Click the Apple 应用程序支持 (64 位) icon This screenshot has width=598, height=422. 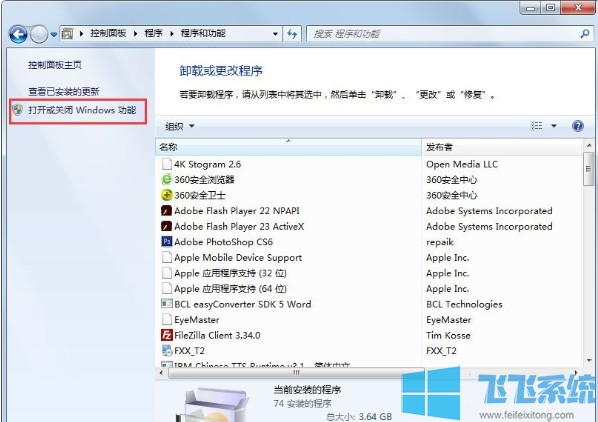(167, 289)
